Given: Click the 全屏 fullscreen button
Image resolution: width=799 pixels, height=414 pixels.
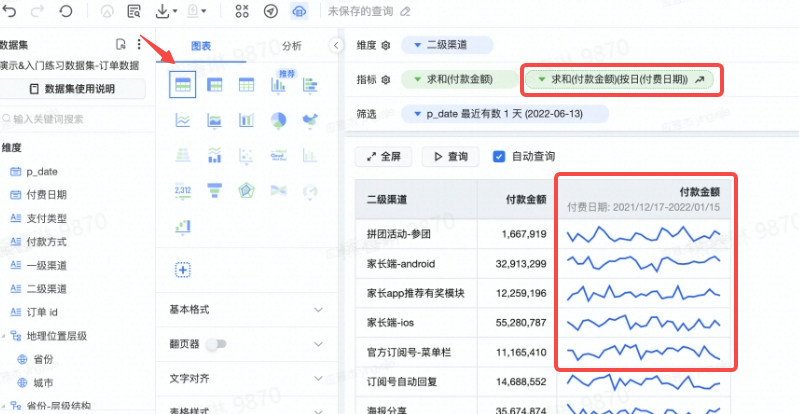Looking at the screenshot, I should (383, 157).
